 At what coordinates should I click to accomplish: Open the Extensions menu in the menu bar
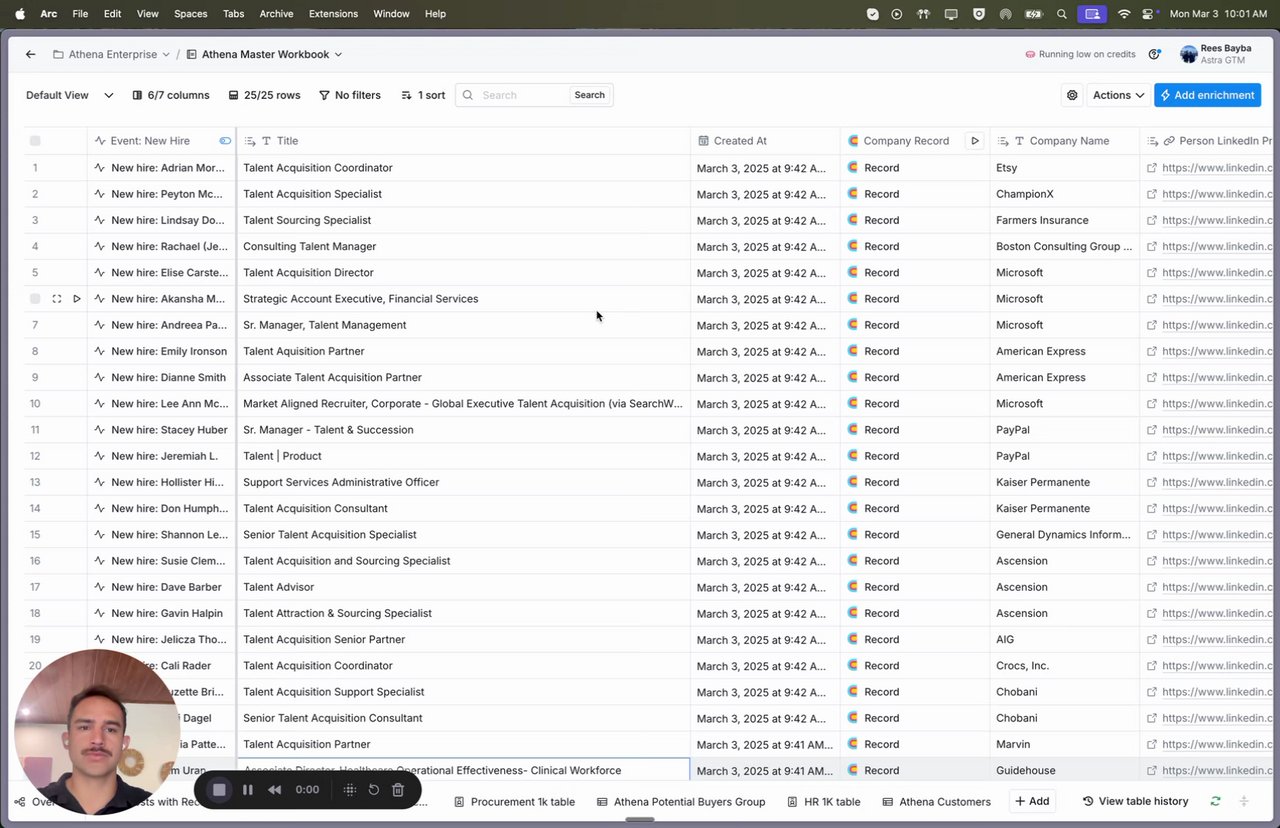click(334, 14)
